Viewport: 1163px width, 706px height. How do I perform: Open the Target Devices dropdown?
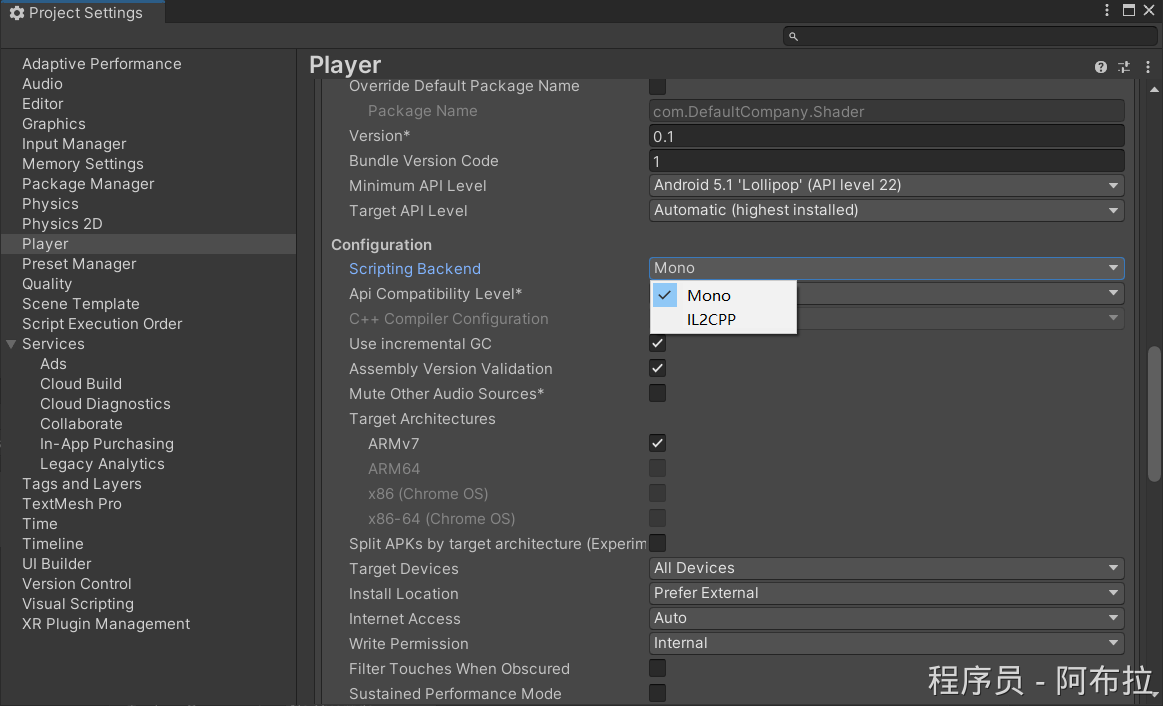click(x=886, y=568)
